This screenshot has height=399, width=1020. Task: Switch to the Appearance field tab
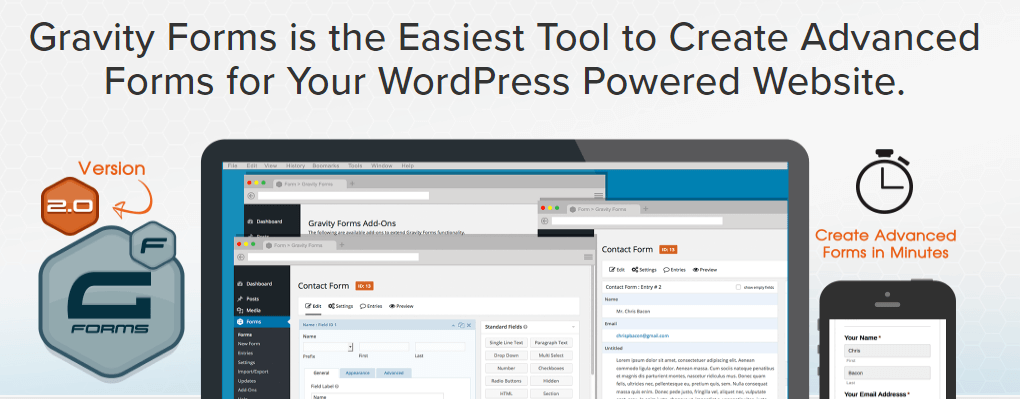click(357, 373)
